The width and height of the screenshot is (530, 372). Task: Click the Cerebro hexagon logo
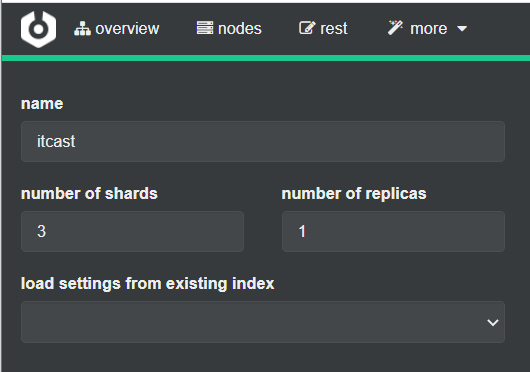pos(38,29)
